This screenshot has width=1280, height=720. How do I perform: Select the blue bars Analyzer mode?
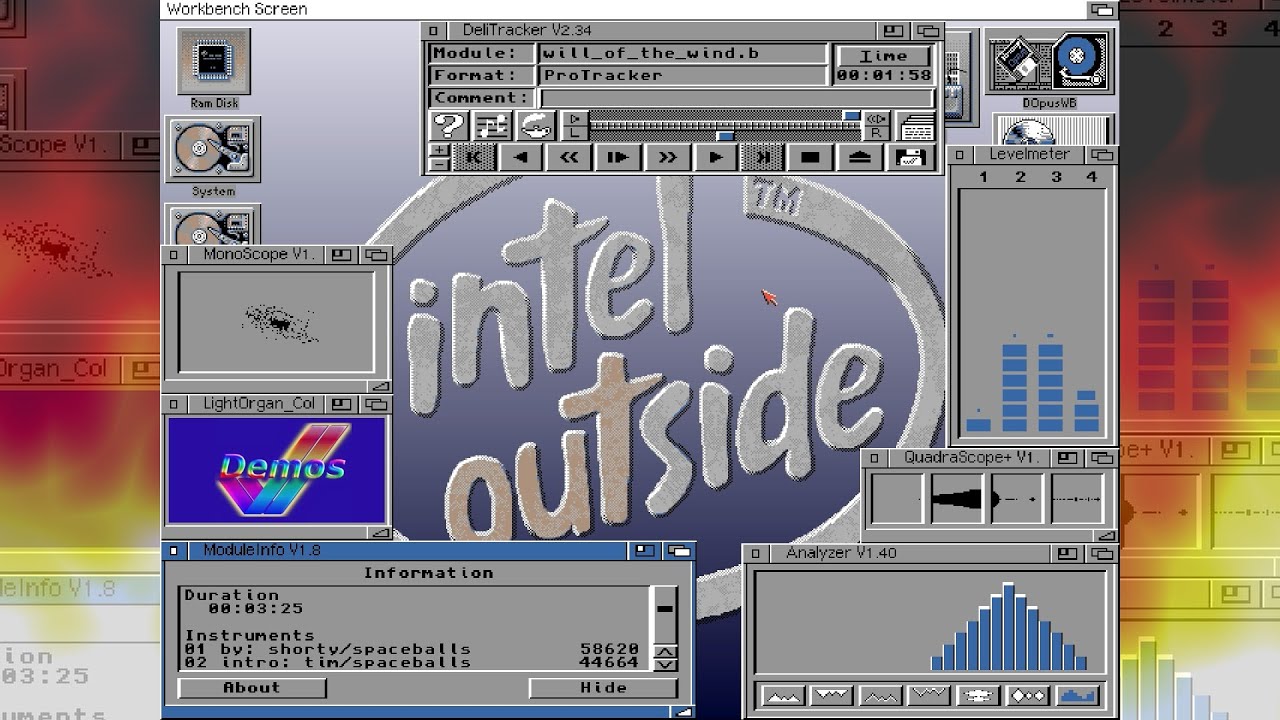(1077, 695)
